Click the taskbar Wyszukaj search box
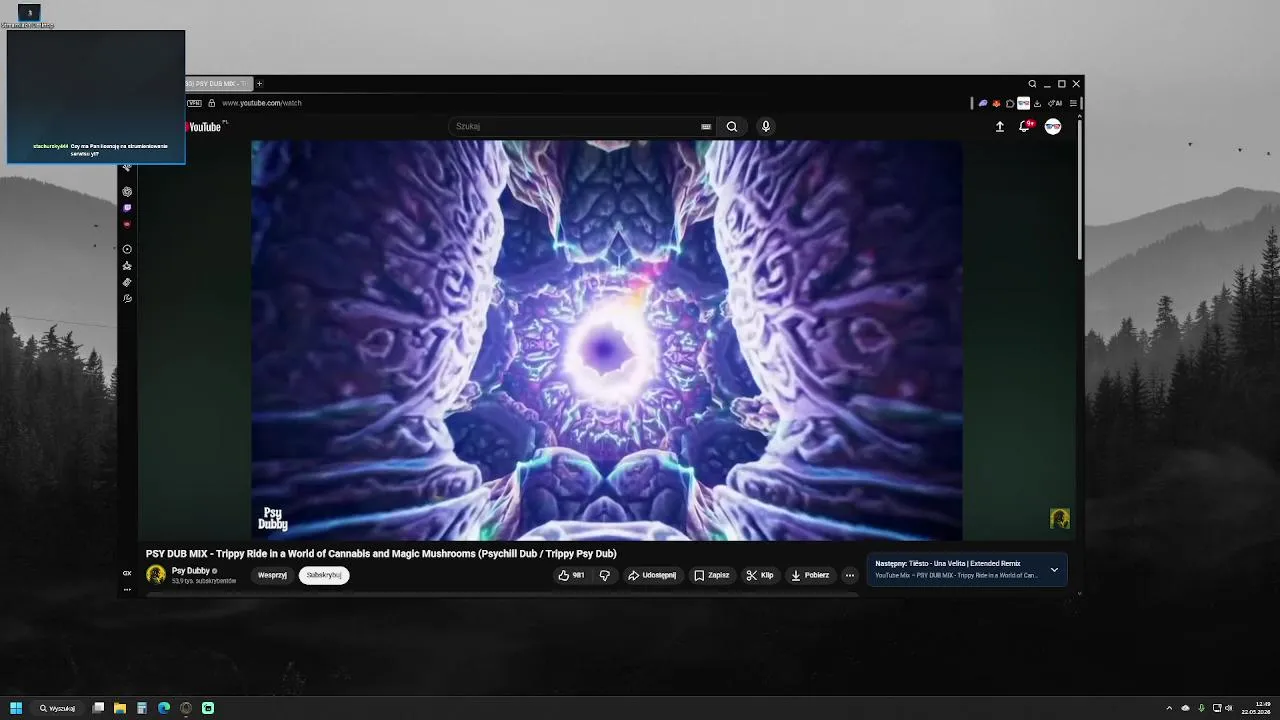 pyautogui.click(x=58, y=708)
